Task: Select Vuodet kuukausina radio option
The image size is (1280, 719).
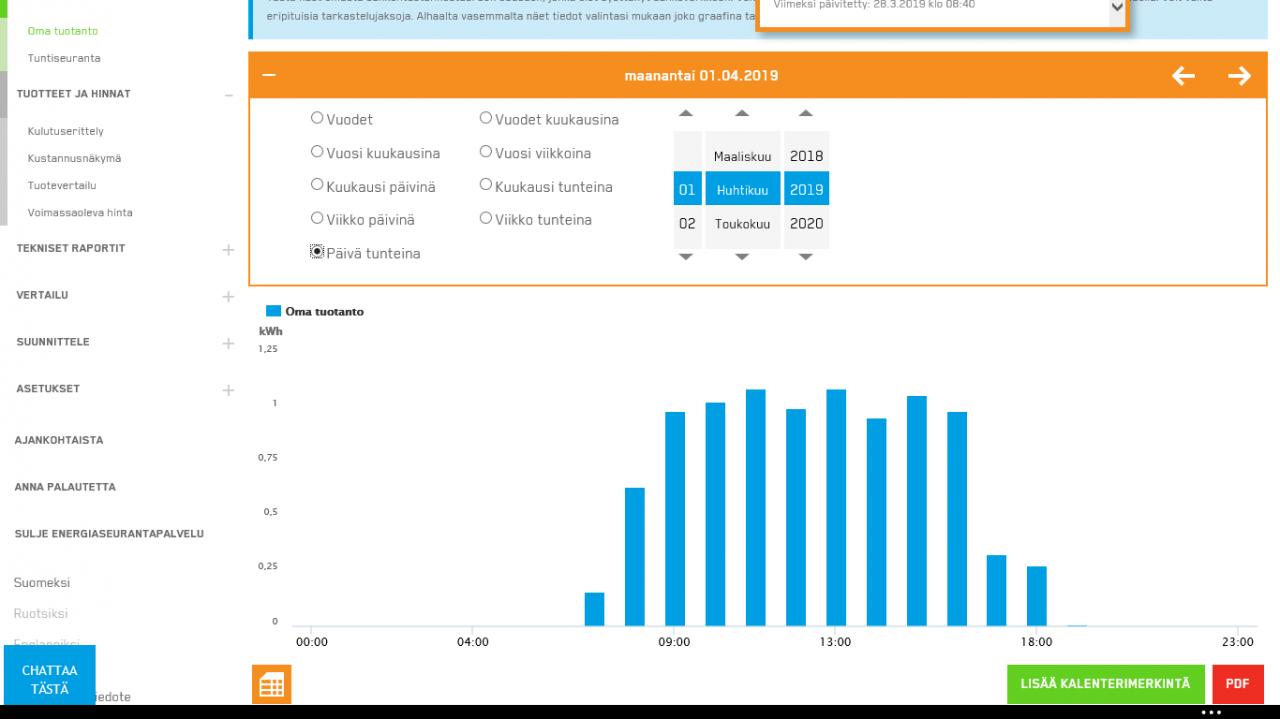Action: point(486,118)
